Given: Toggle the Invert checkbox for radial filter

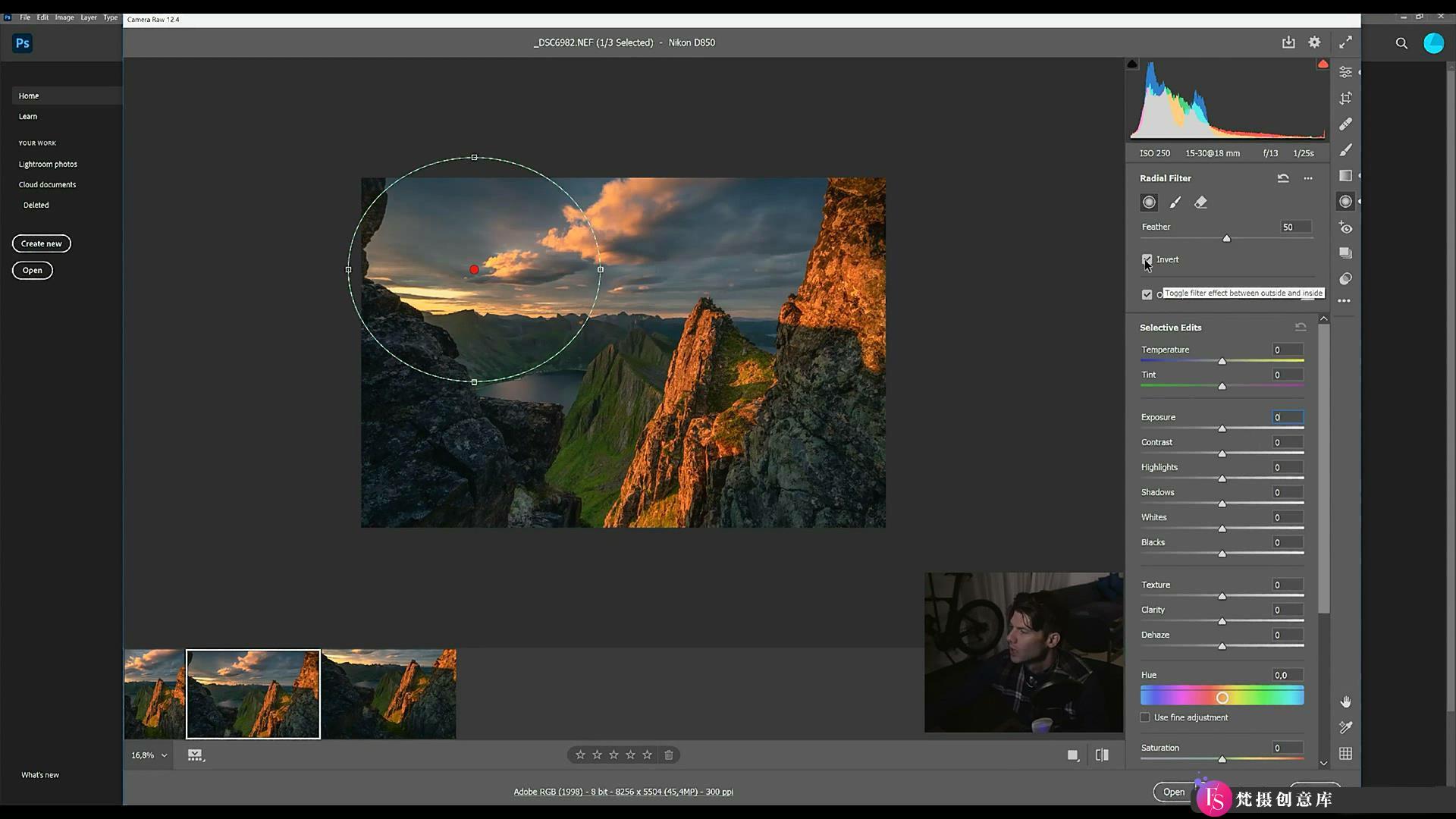Looking at the screenshot, I should tap(1146, 259).
